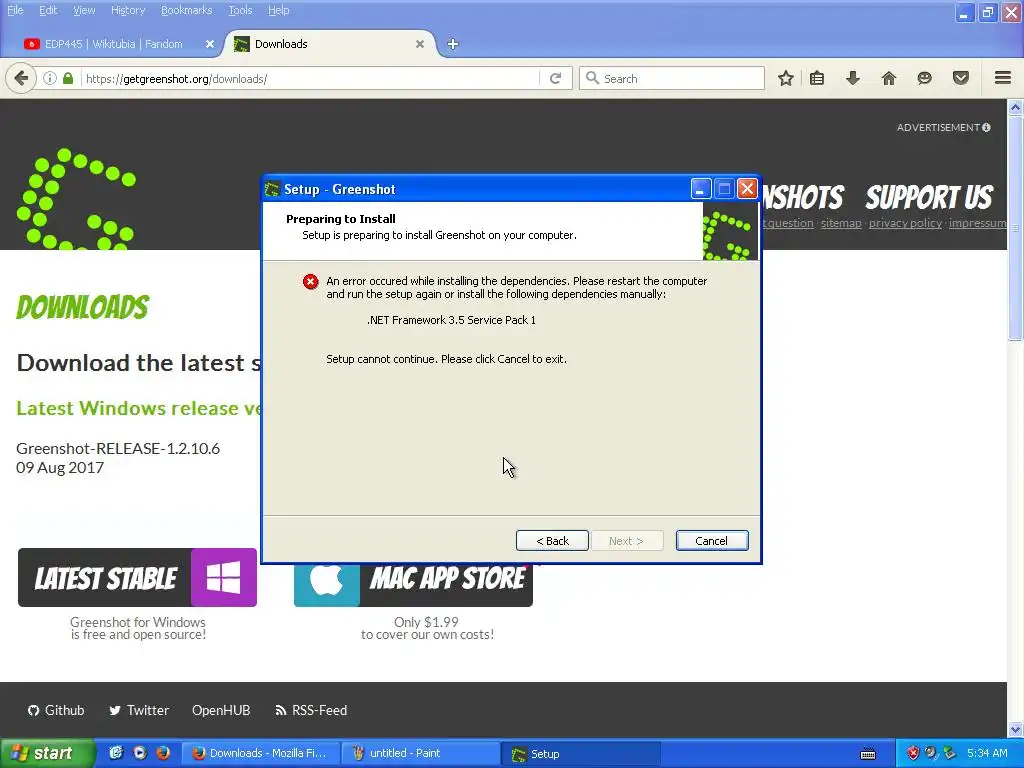The width and height of the screenshot is (1024, 768).
Task: Go back with the Firefox back arrow
Action: pyautogui.click(x=21, y=78)
